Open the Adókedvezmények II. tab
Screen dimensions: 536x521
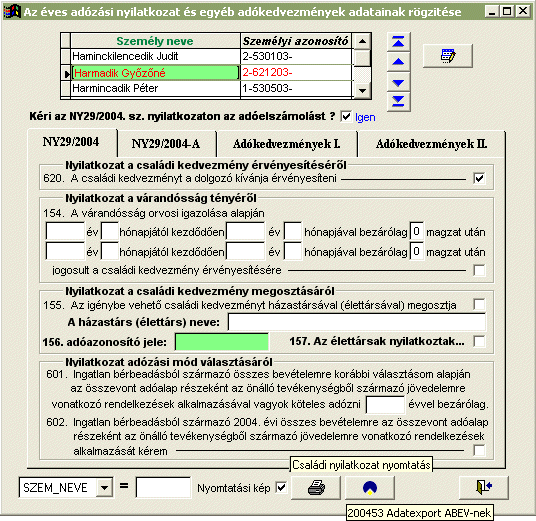[431, 144]
